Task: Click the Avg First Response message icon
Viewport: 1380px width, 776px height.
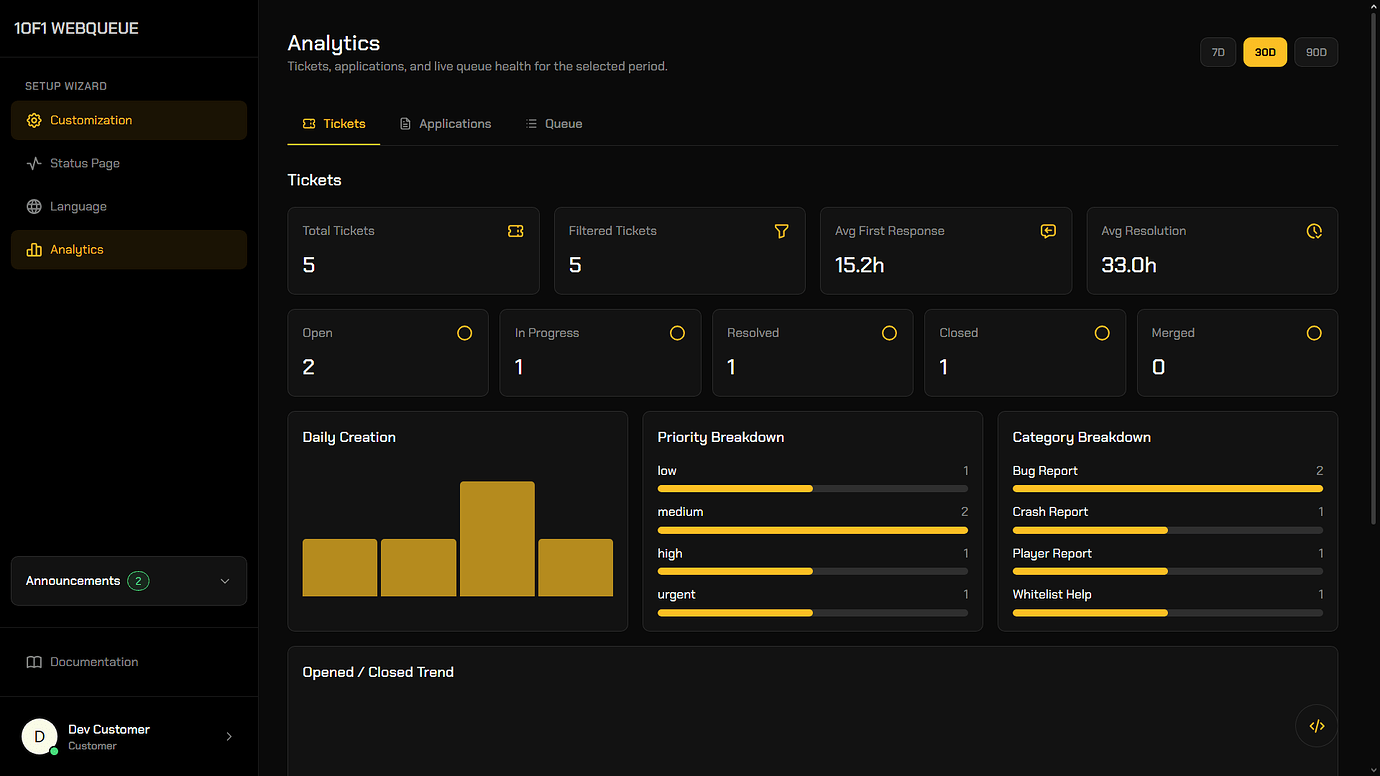Action: pos(1048,231)
